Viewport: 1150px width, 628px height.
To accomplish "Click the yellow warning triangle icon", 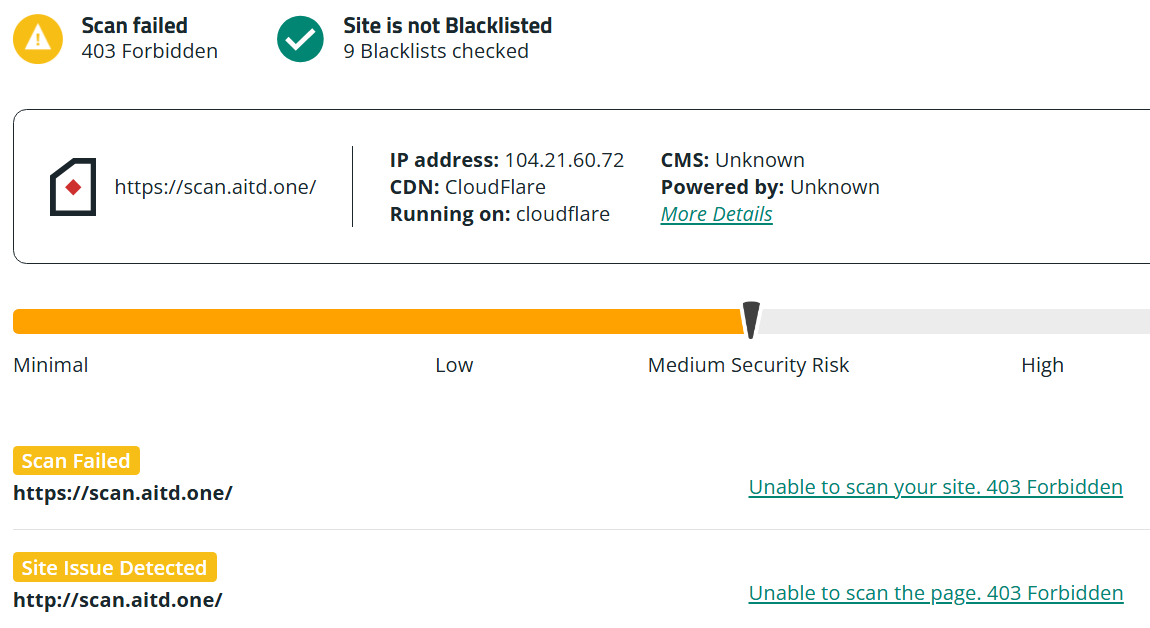I will point(38,39).
